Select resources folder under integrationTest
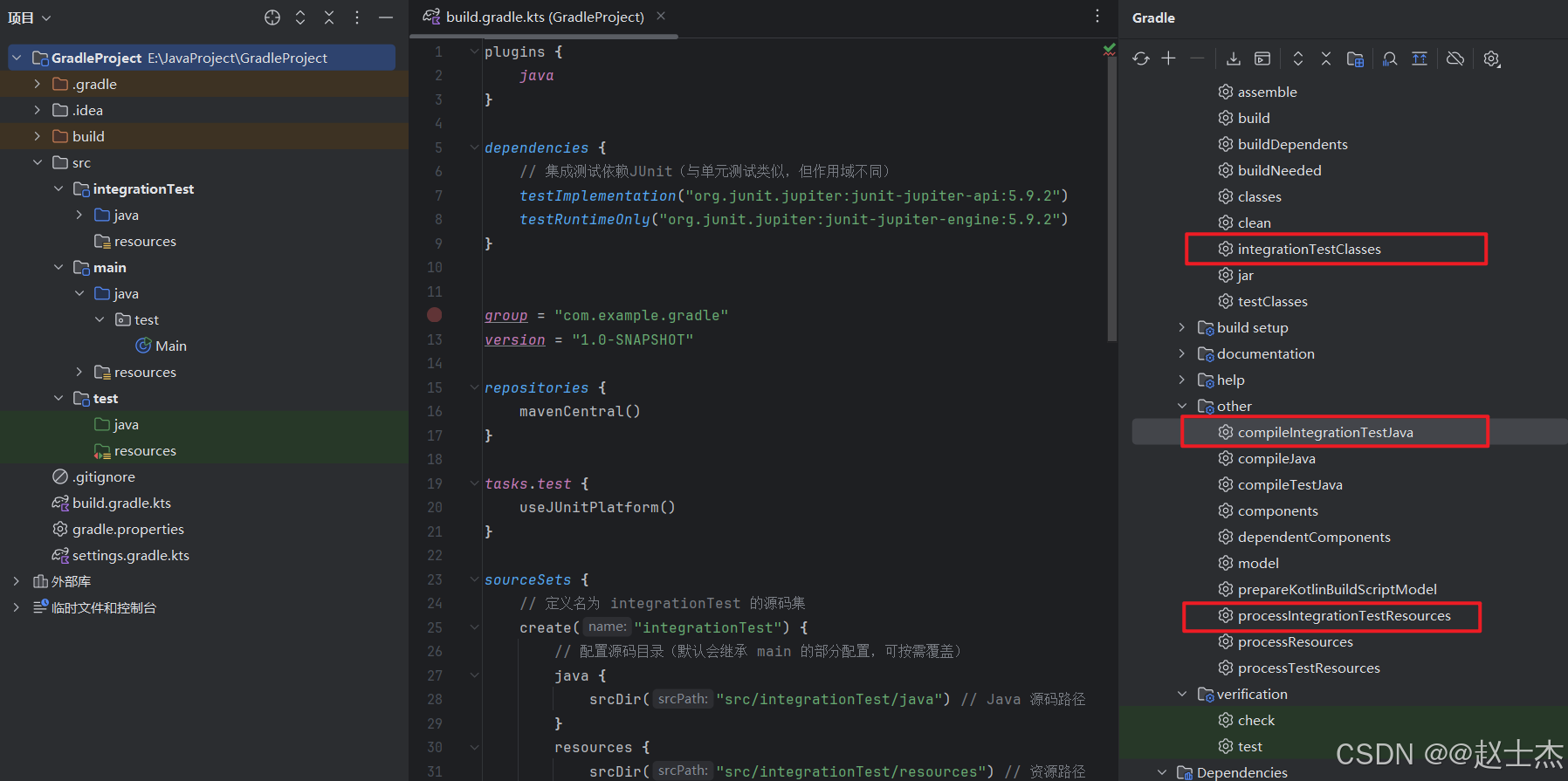Viewport: 1568px width, 781px height. coord(135,241)
